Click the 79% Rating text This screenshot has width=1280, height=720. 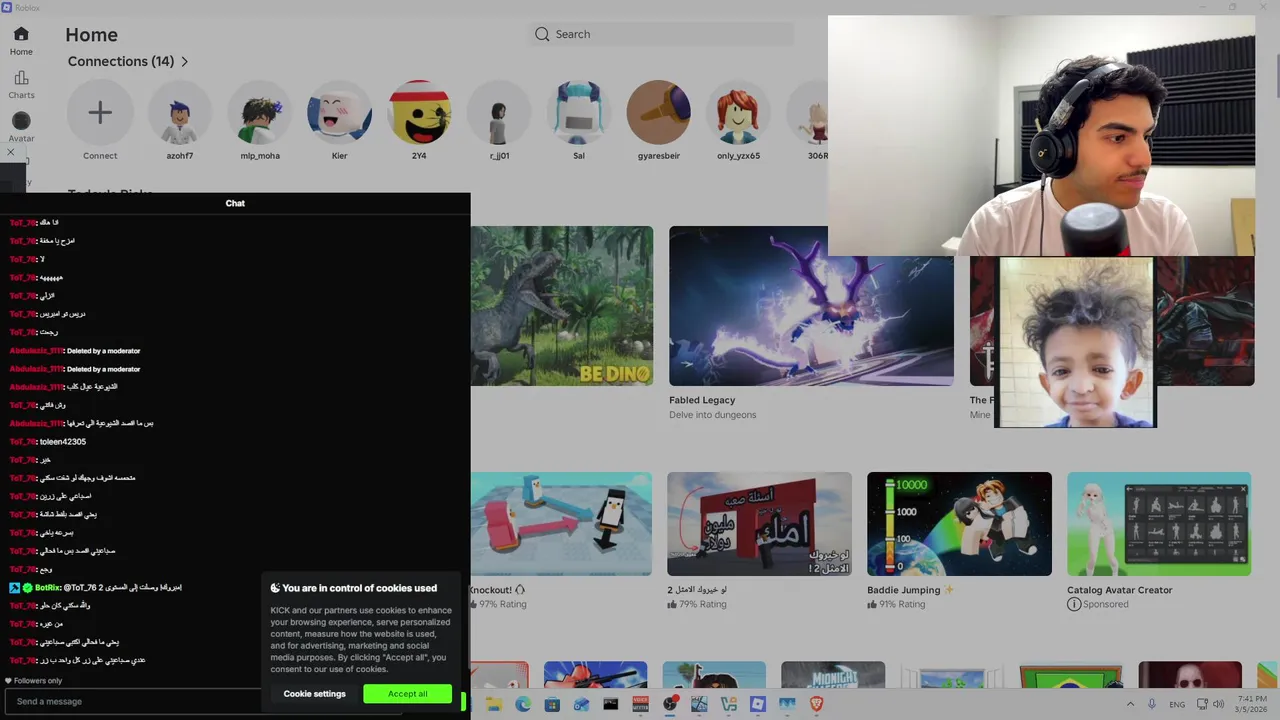(697, 604)
